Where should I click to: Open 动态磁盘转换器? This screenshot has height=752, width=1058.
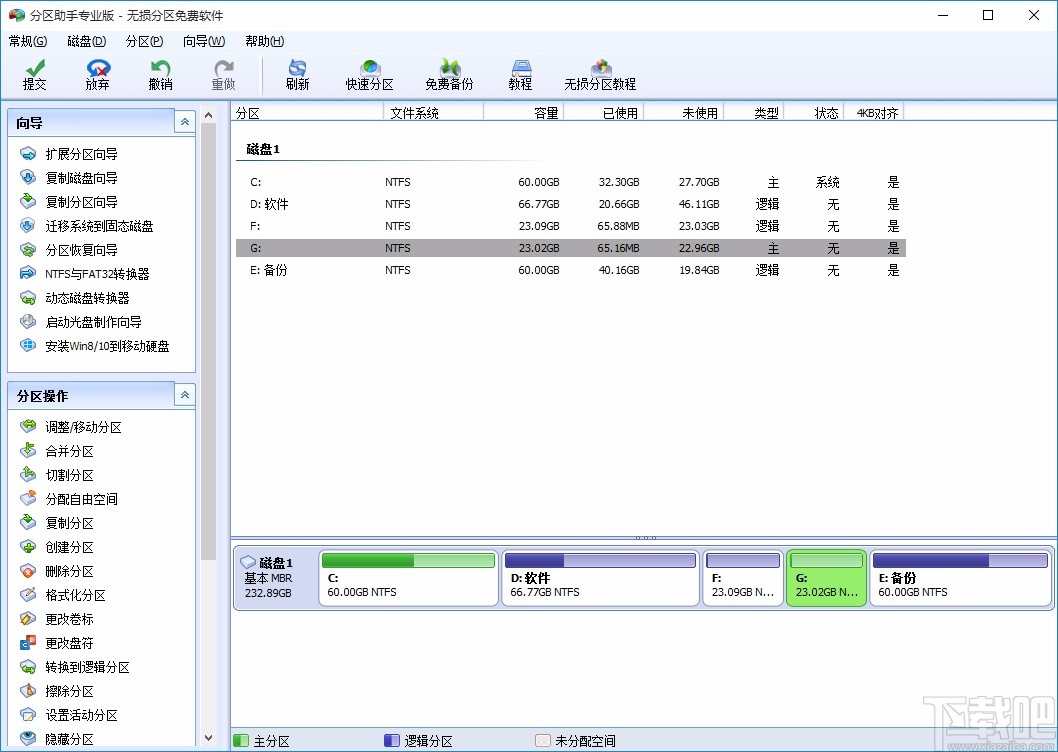87,298
